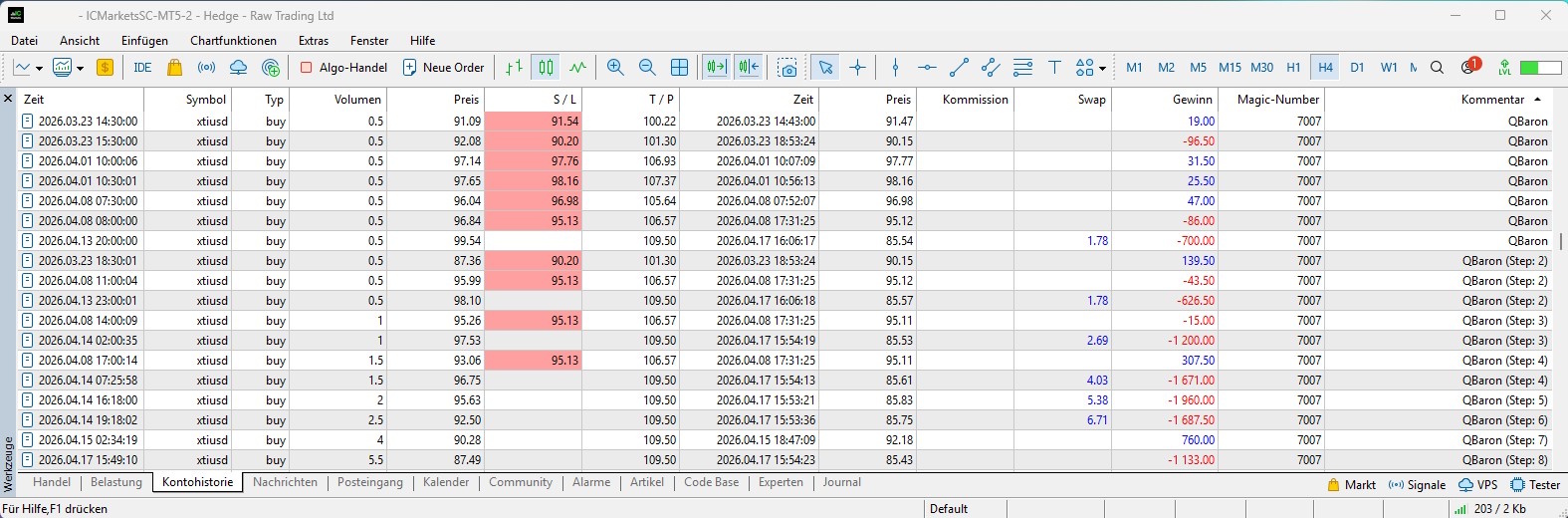Select the vertical line tool
The height and width of the screenshot is (518, 1568).
(895, 68)
